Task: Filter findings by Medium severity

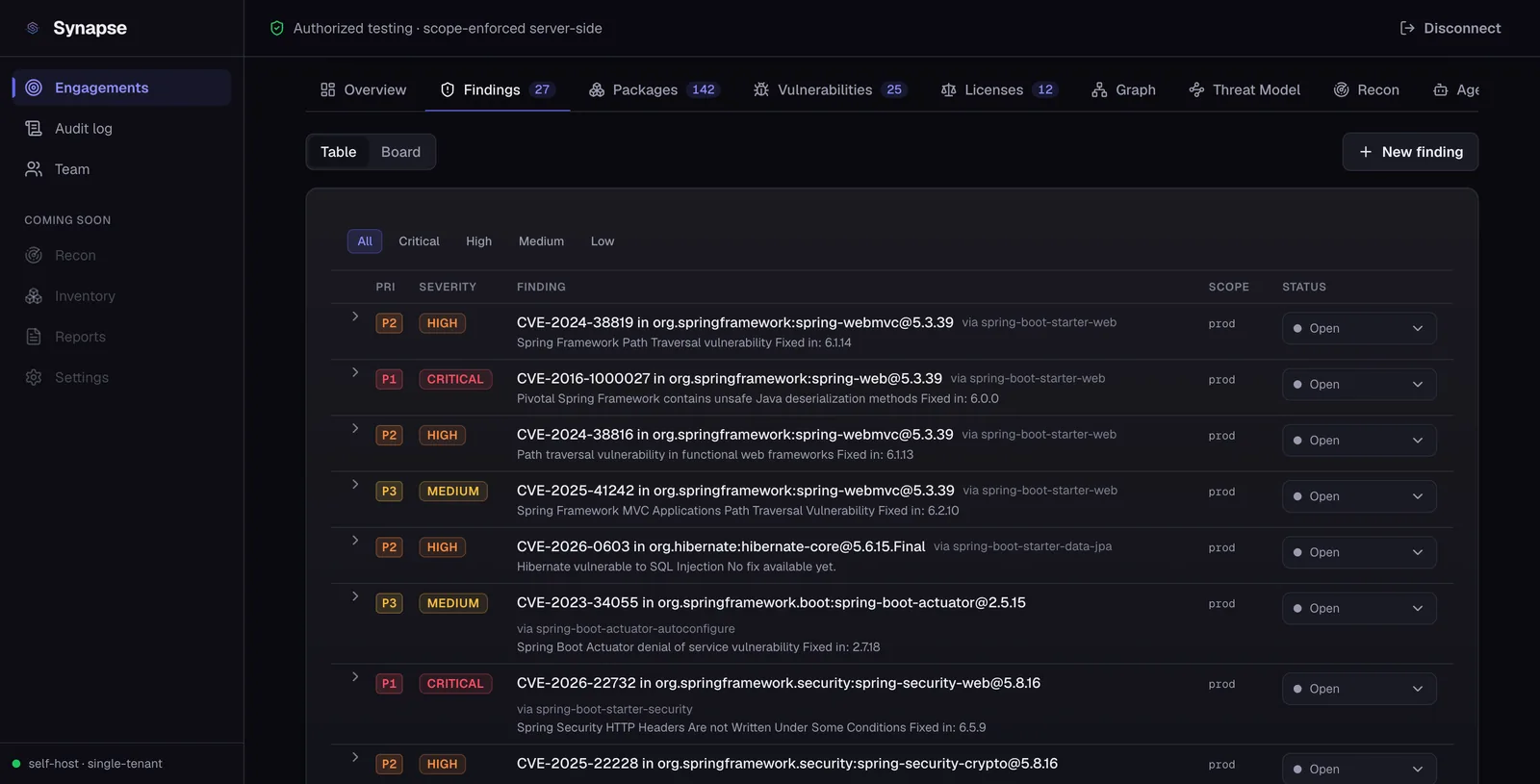Action: pos(541,241)
